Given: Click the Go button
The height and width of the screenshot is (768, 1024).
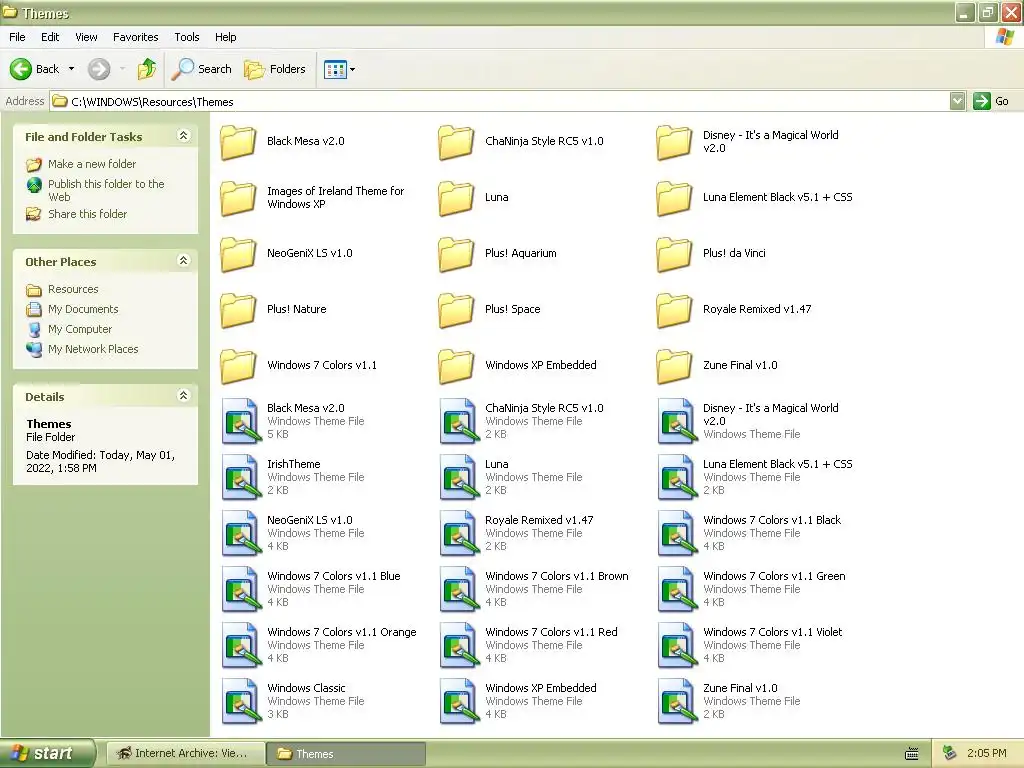Looking at the screenshot, I should pyautogui.click(x=991, y=101).
